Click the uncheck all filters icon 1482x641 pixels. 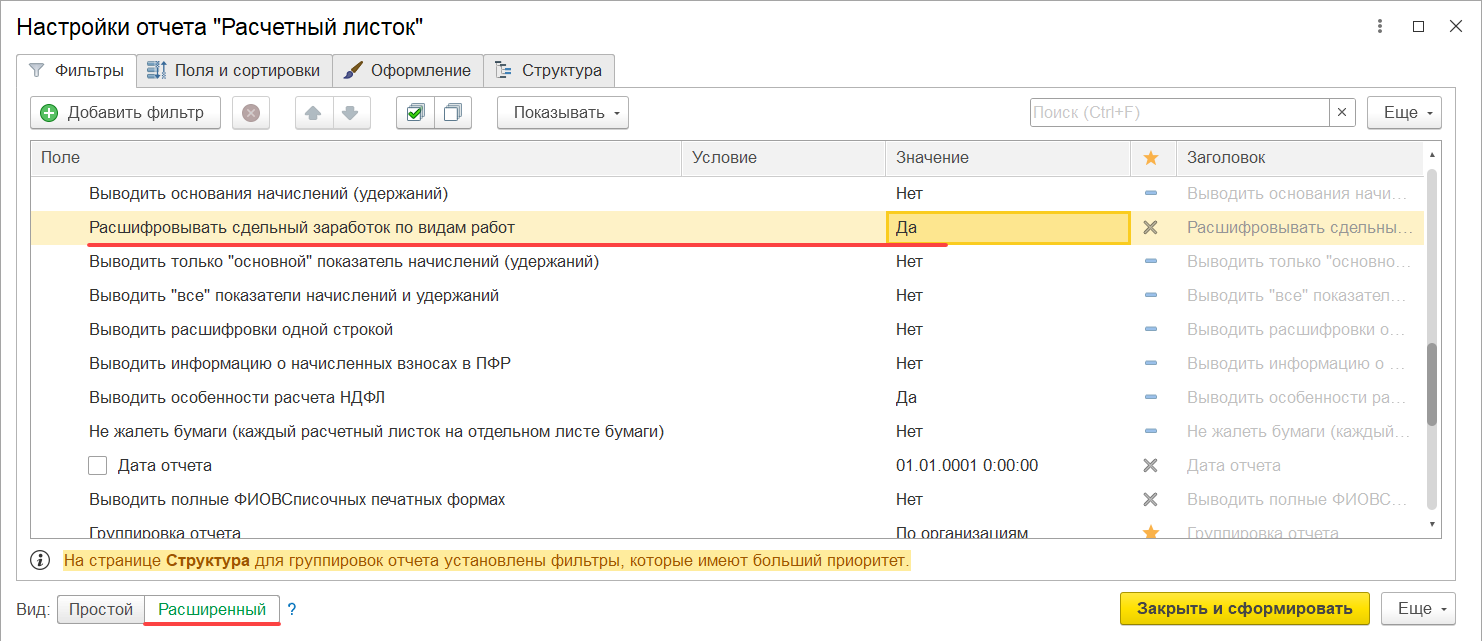pyautogui.click(x=452, y=113)
